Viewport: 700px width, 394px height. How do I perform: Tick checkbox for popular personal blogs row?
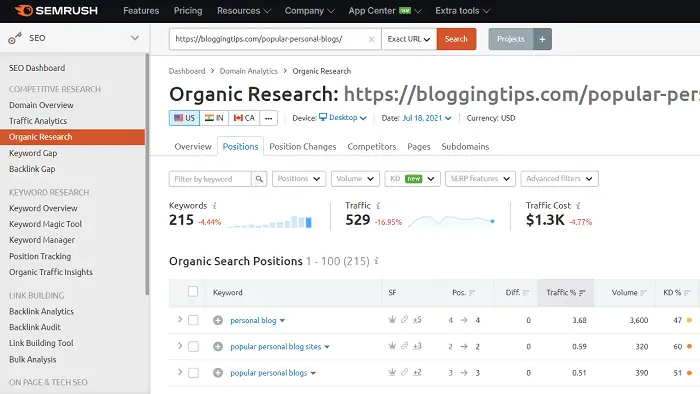193,373
